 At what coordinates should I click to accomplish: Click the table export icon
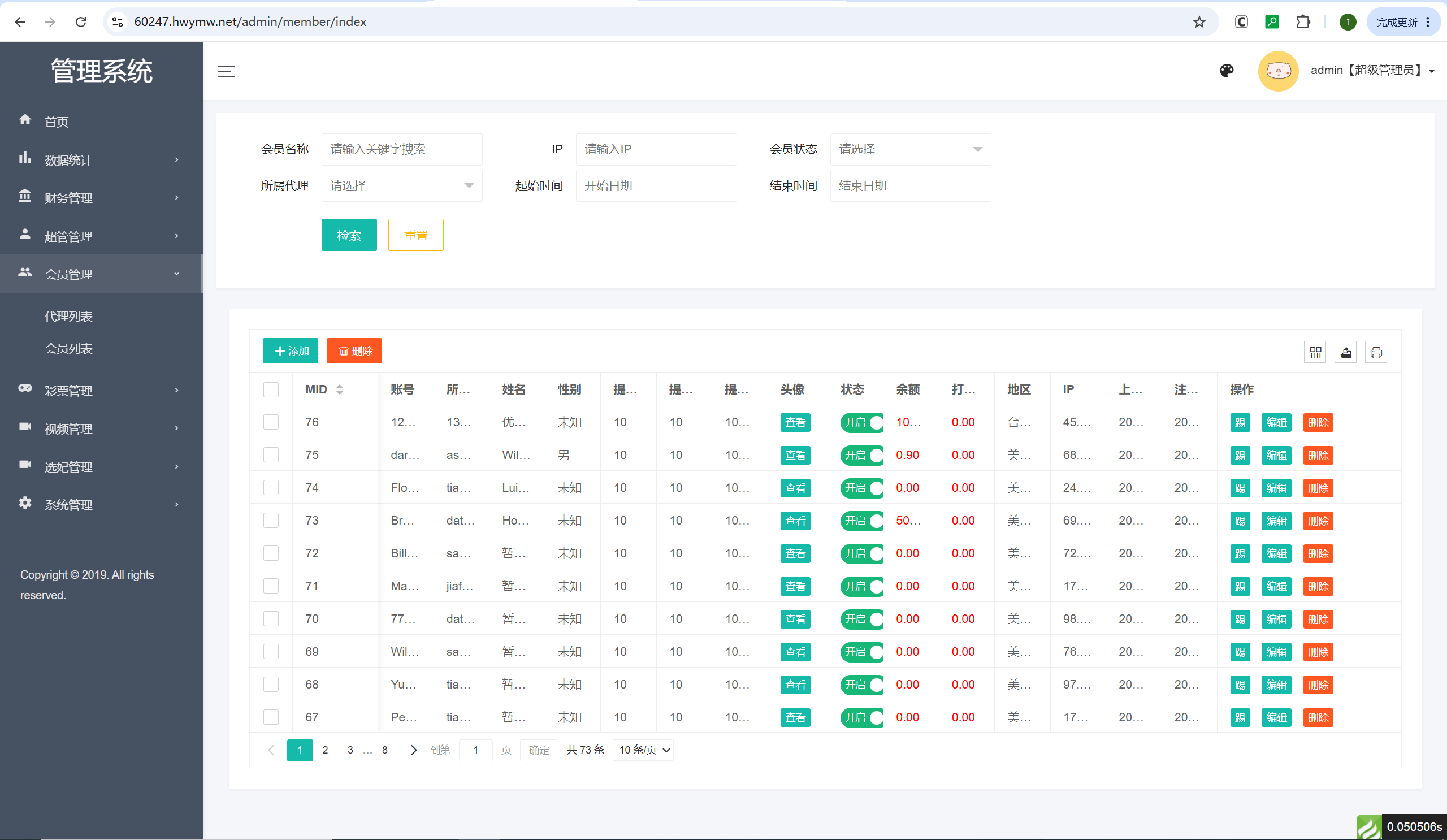pos(1345,352)
